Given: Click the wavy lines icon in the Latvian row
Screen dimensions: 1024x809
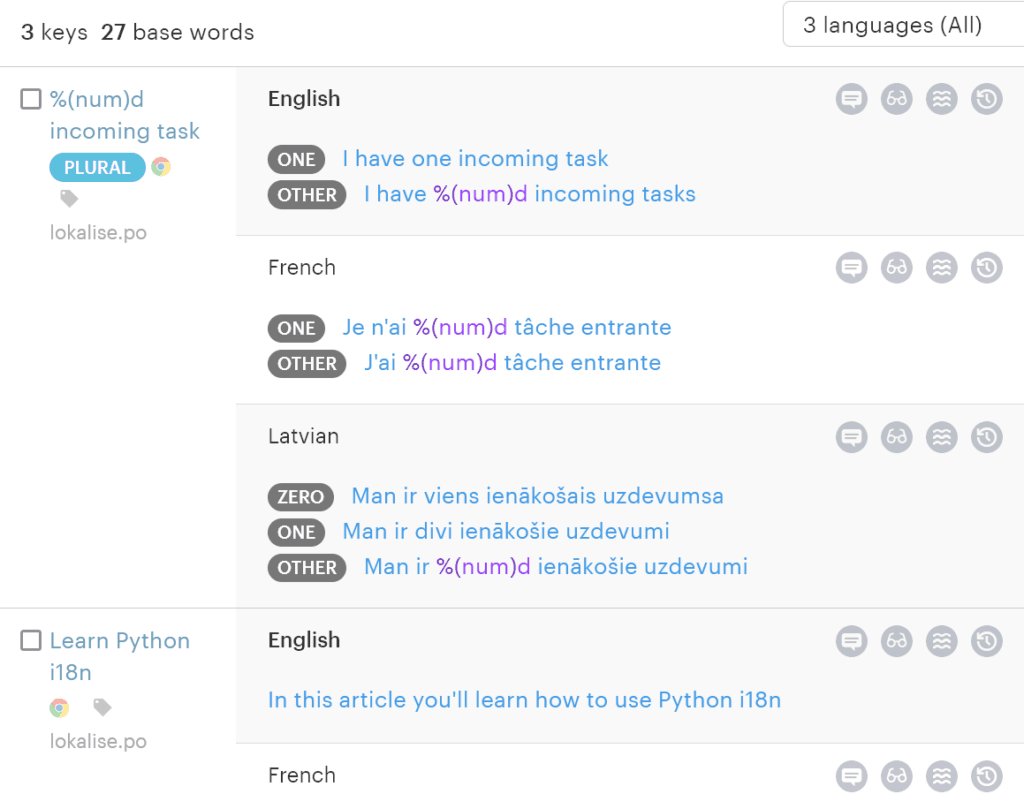Looking at the screenshot, I should [942, 437].
